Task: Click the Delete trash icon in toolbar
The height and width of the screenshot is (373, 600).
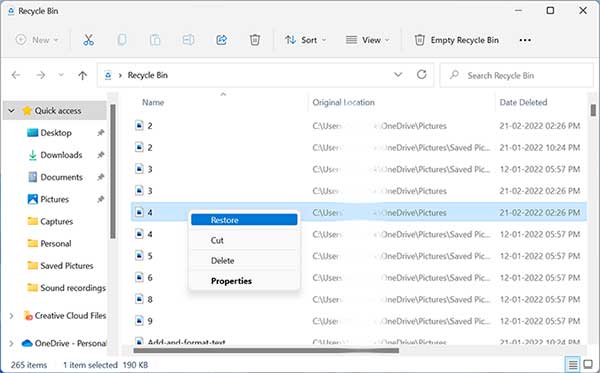Action: coord(255,40)
